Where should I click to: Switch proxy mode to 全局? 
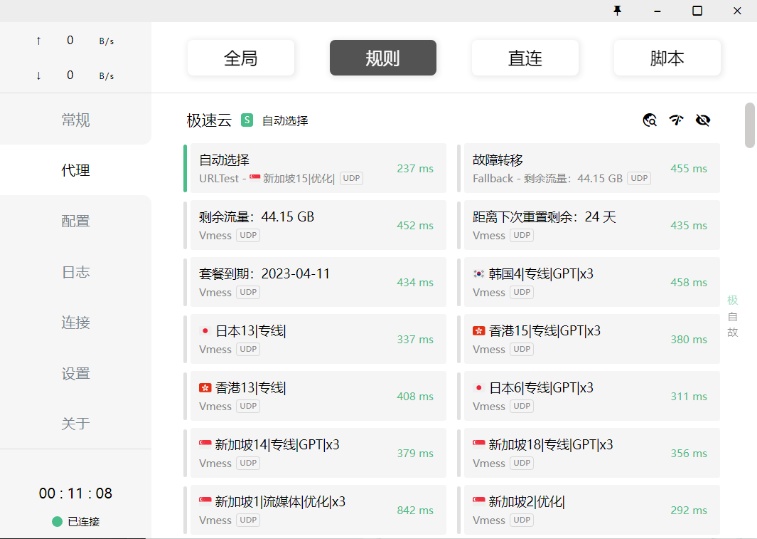(x=241, y=58)
